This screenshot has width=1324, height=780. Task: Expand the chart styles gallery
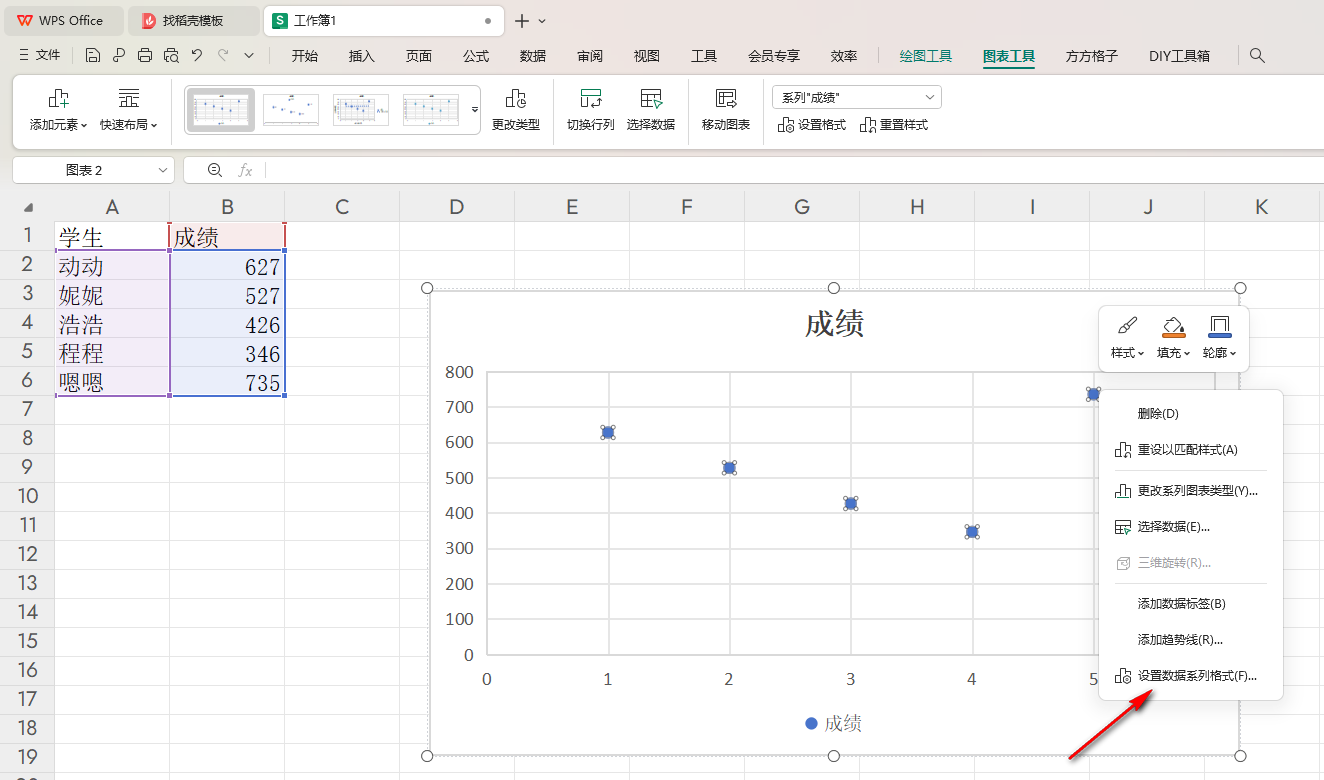tap(475, 110)
